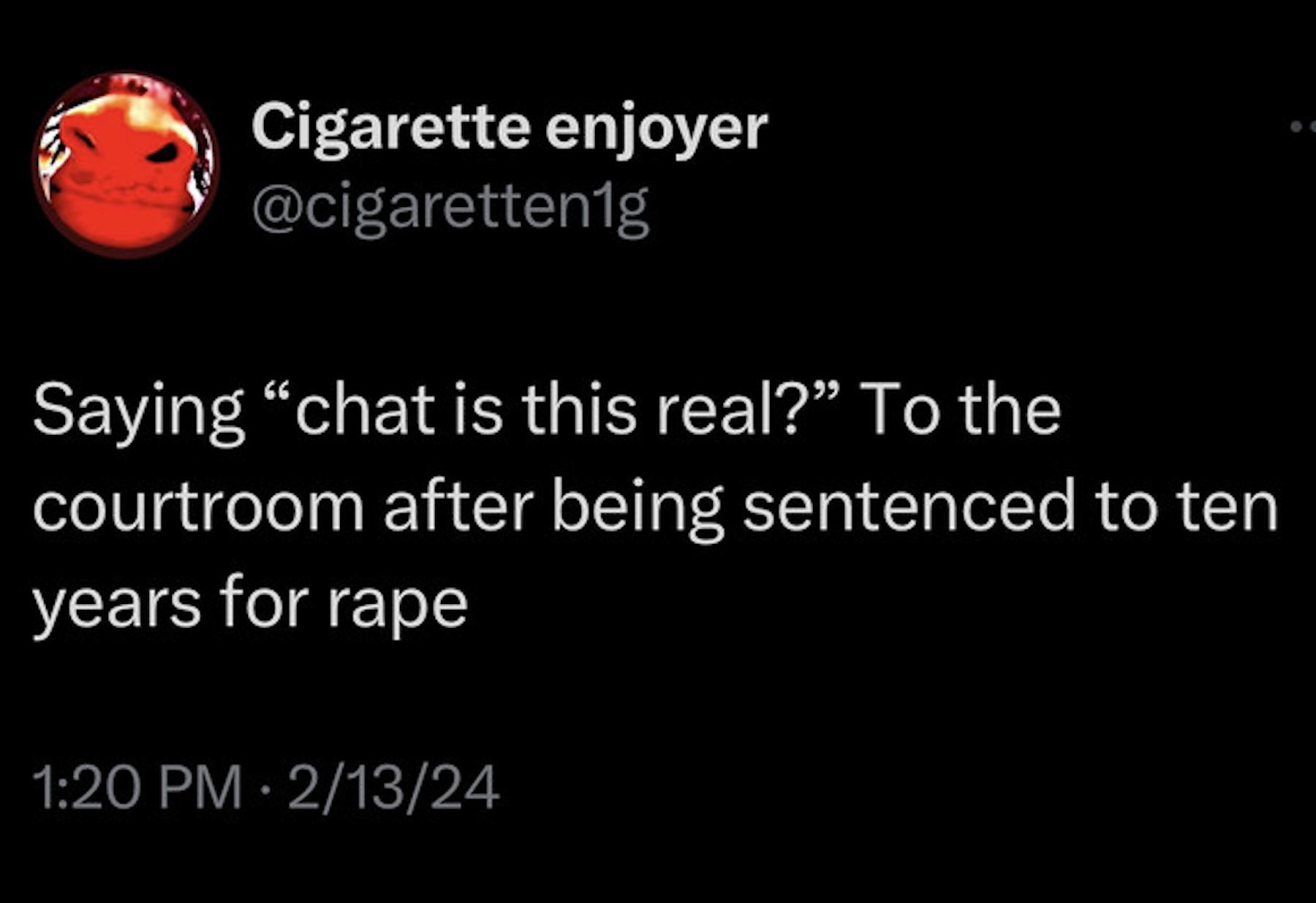This screenshot has height=903, width=1316.
Task: Click the 2/13/24 post date
Action: (x=393, y=787)
